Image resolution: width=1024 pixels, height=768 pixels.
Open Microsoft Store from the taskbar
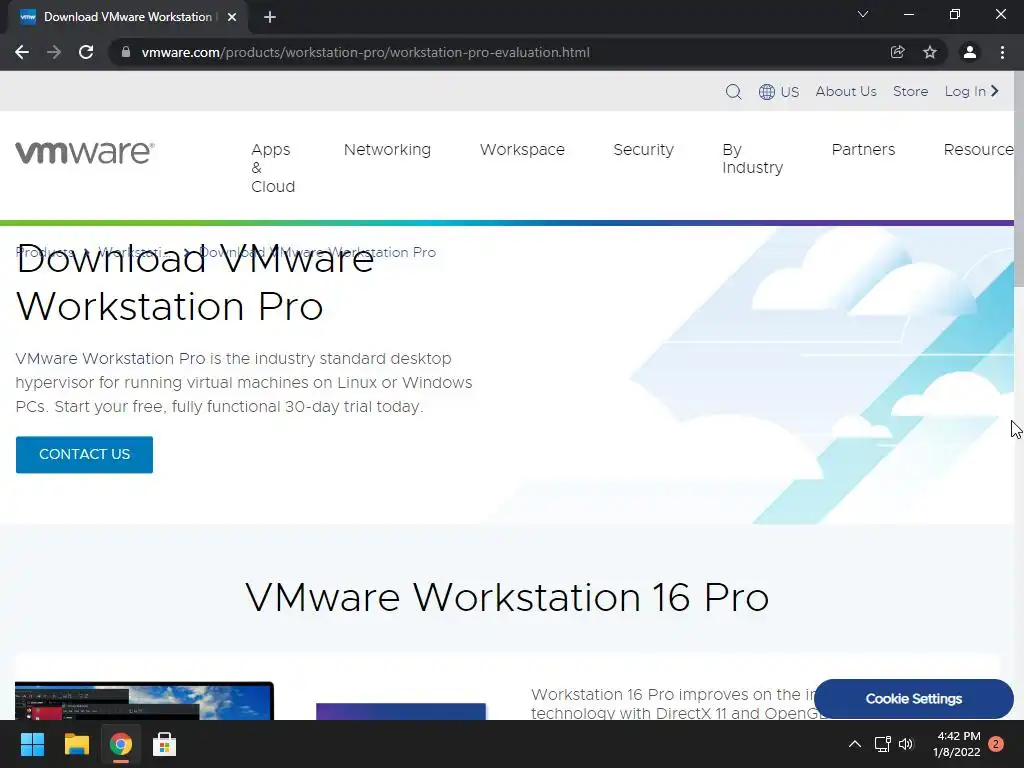point(165,744)
